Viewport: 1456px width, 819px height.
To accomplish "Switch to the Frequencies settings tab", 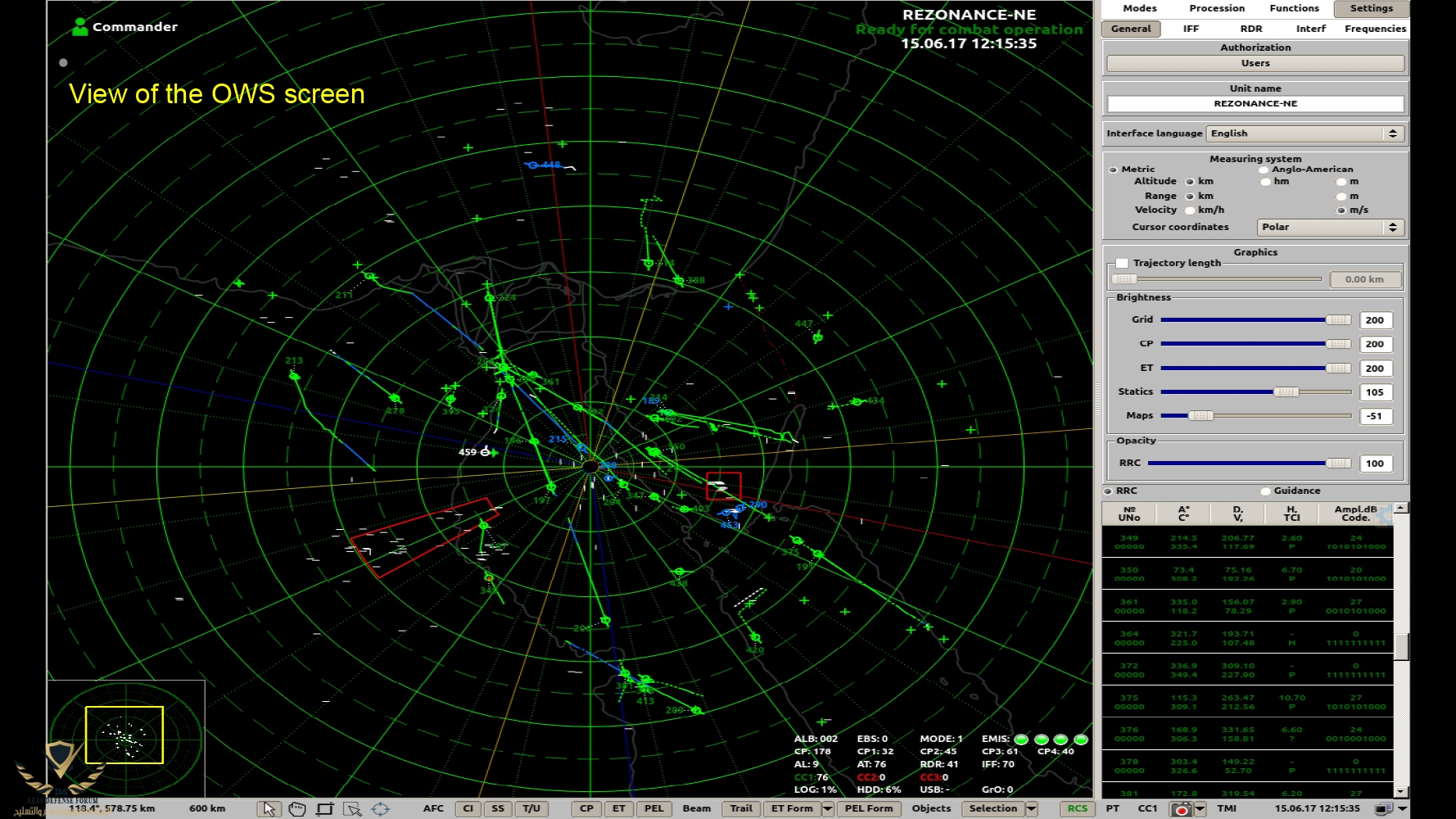I will coord(1375,29).
